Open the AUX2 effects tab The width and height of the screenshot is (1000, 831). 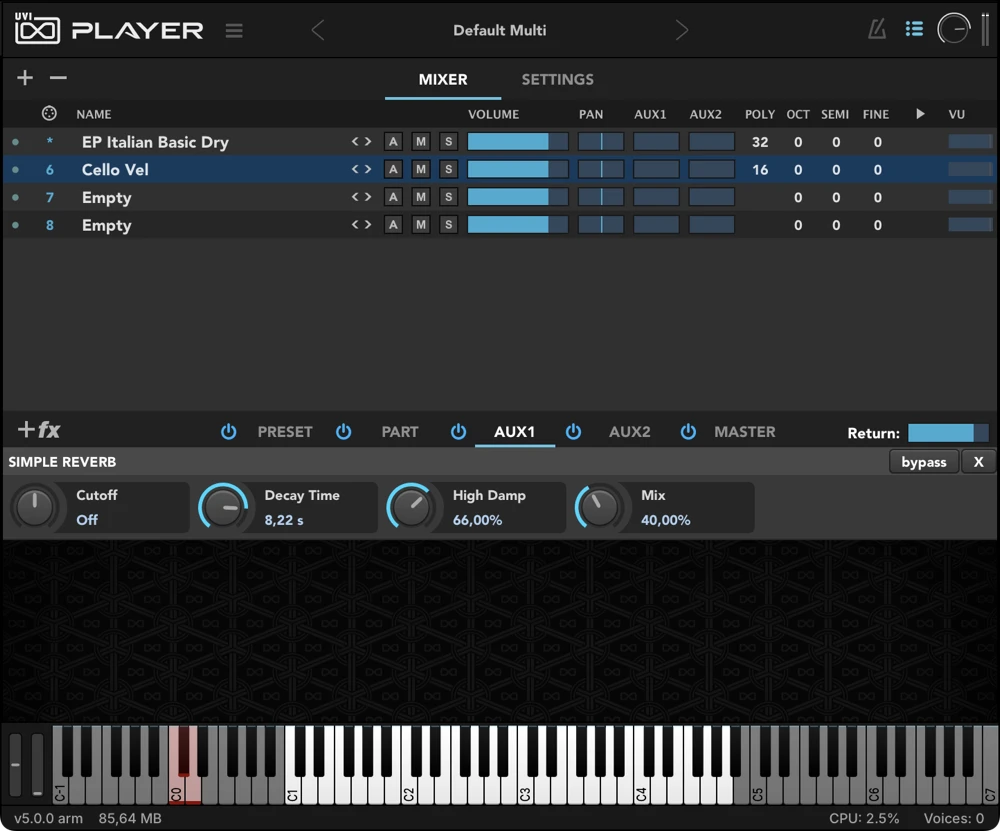[629, 432]
